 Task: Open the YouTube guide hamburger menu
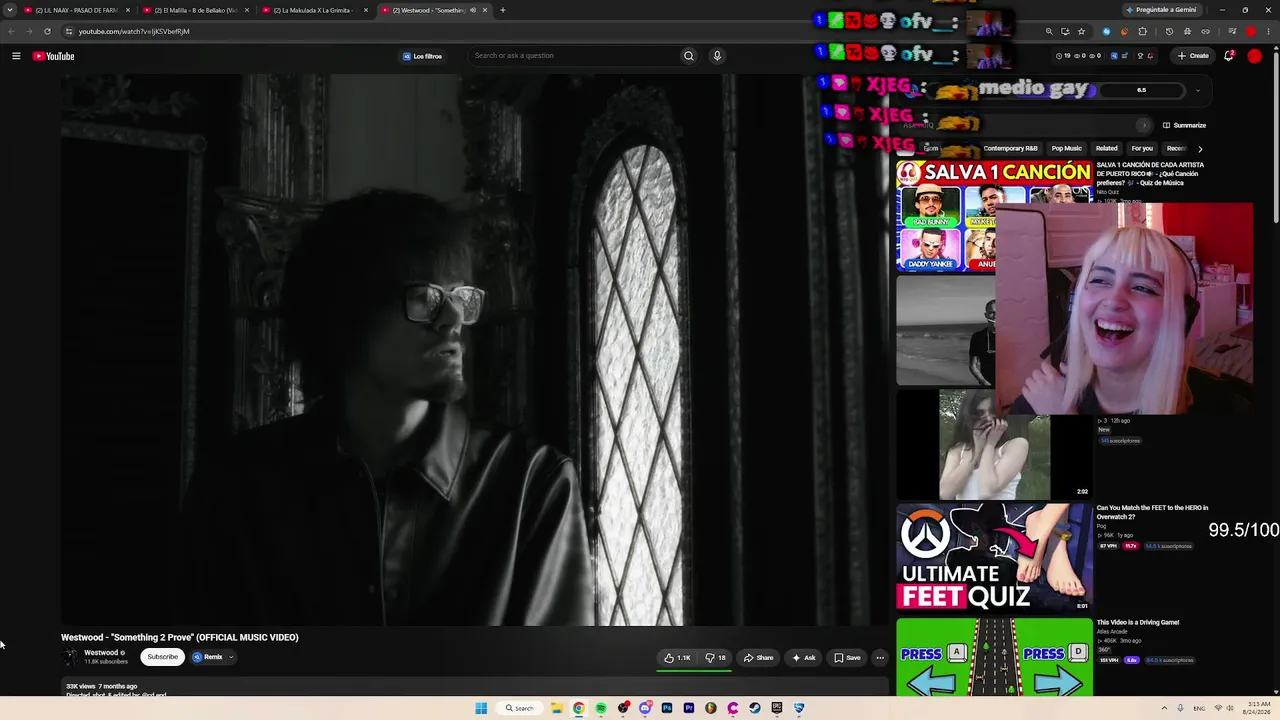pos(16,56)
